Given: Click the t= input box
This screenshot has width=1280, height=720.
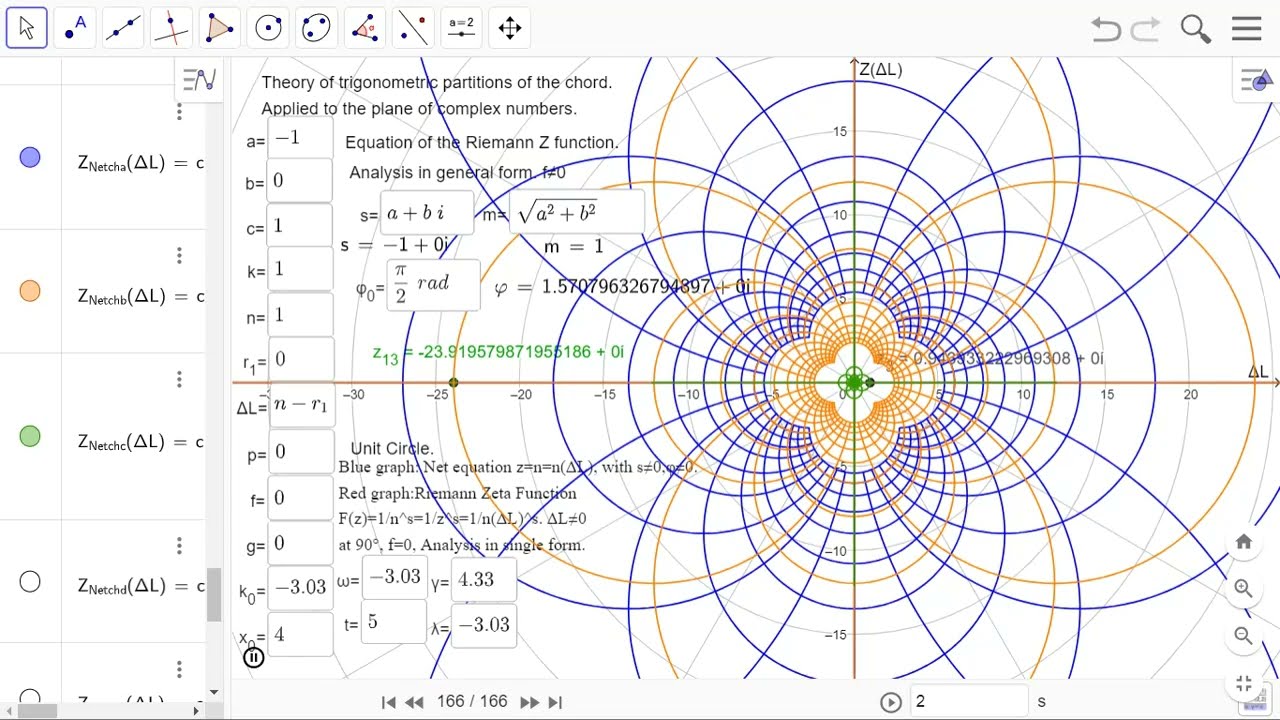Looking at the screenshot, I should click(394, 623).
